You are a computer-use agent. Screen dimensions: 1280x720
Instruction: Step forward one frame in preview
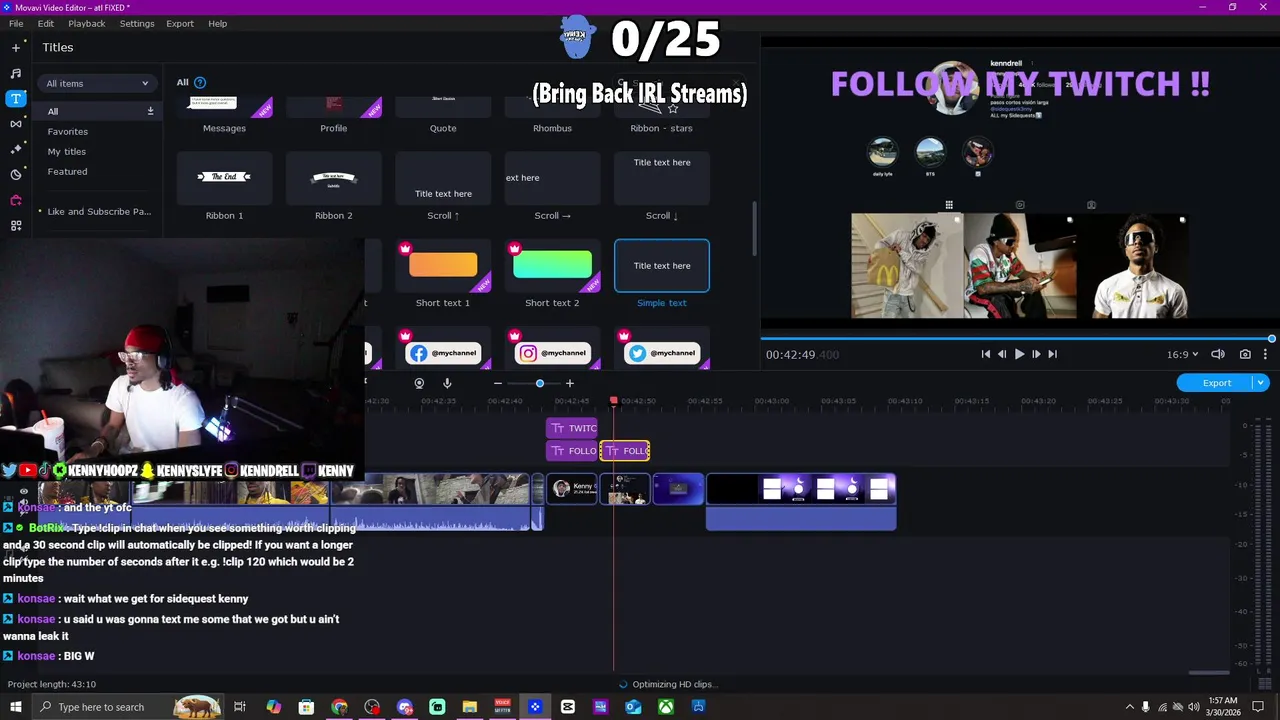click(x=1036, y=354)
